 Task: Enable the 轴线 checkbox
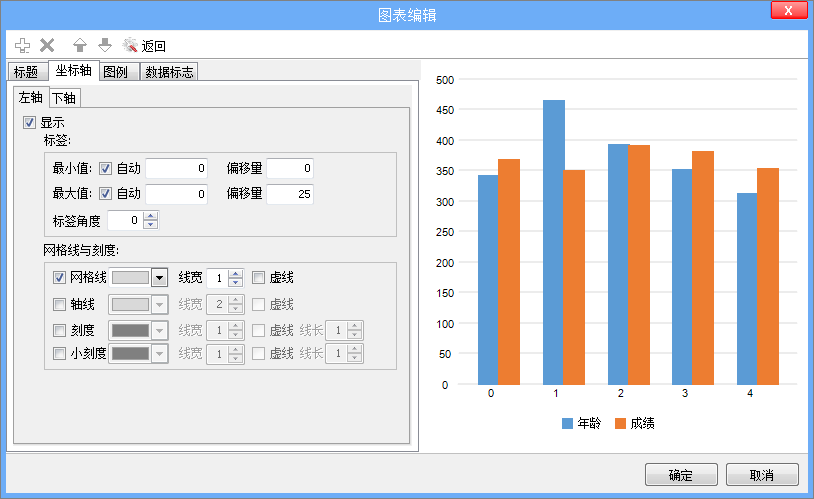pyautogui.click(x=59, y=304)
